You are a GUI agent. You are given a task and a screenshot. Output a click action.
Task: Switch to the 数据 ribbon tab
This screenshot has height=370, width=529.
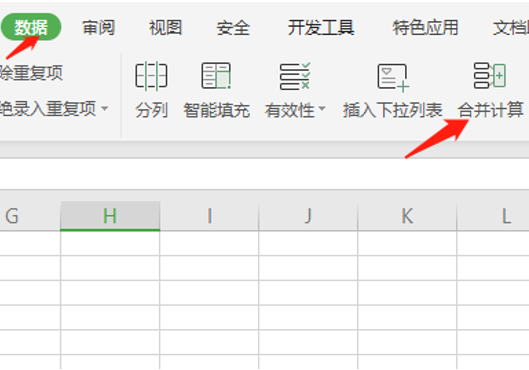(x=31, y=27)
